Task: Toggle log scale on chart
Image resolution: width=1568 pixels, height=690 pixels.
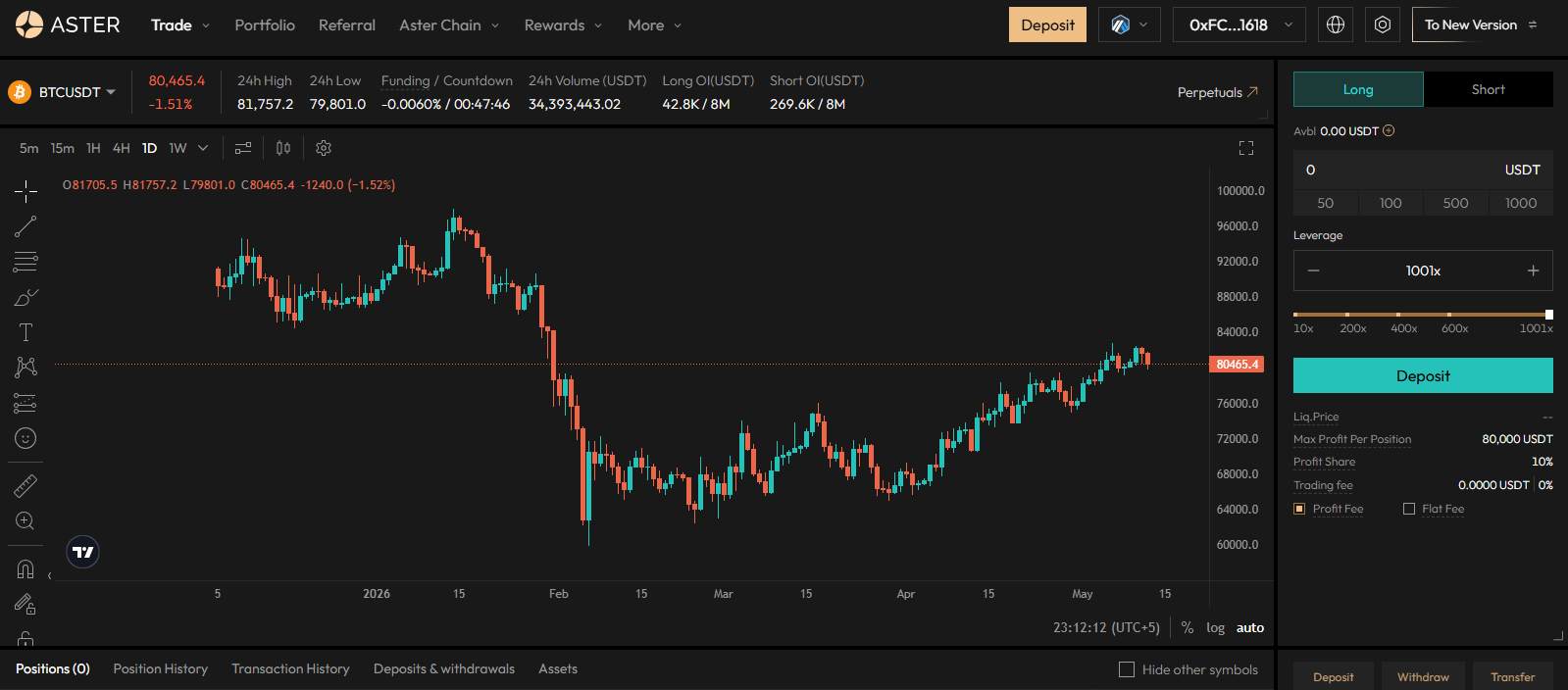Action: click(1215, 627)
